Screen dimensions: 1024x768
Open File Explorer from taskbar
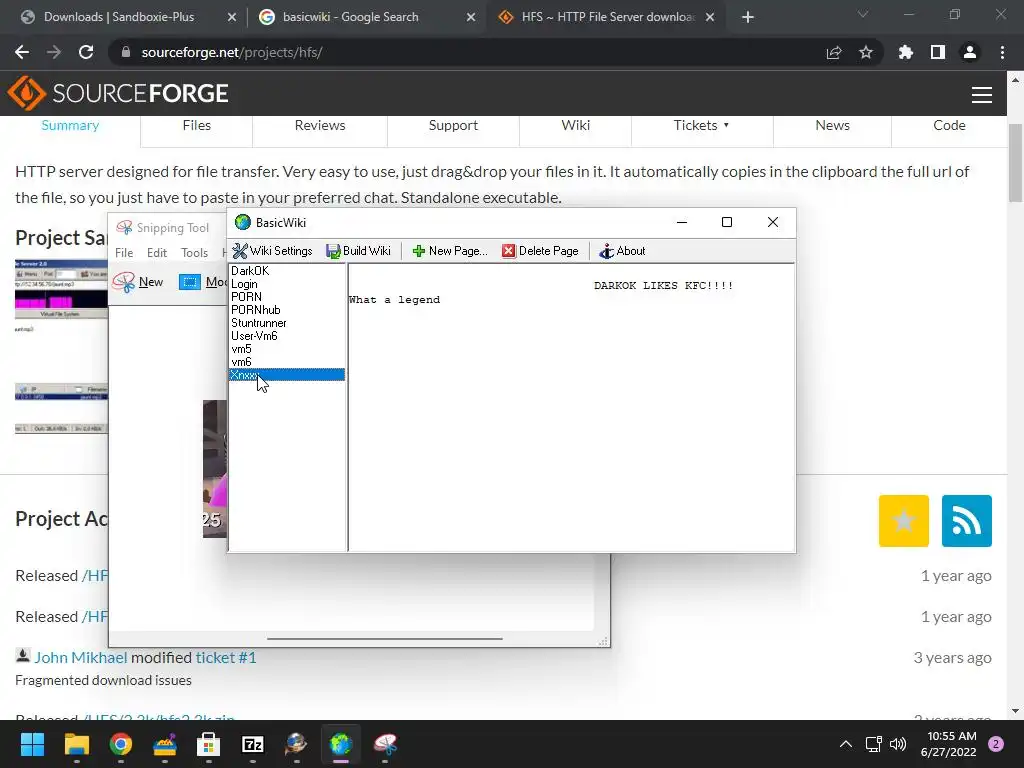[76, 744]
